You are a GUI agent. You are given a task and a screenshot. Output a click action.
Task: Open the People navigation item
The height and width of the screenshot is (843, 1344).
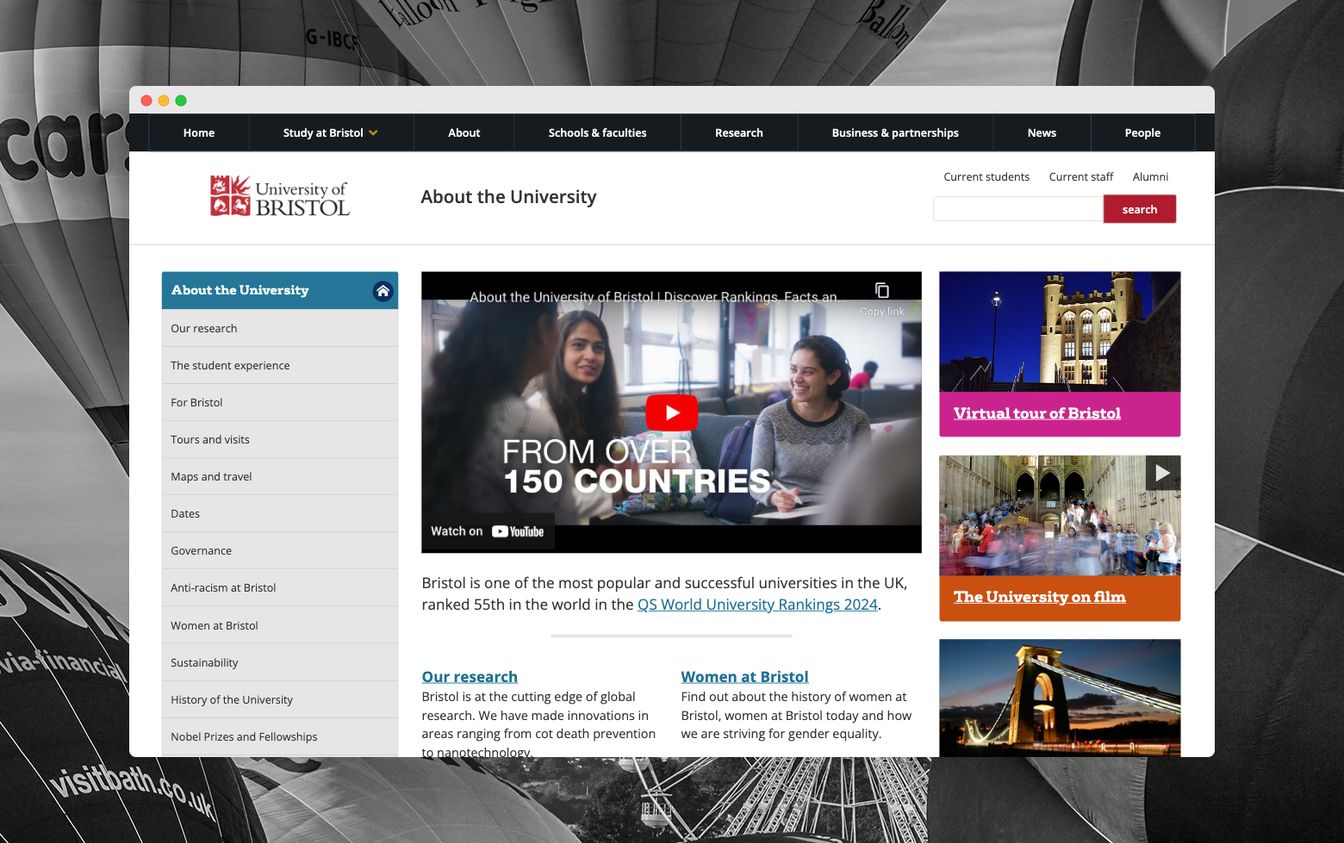[x=1142, y=133]
